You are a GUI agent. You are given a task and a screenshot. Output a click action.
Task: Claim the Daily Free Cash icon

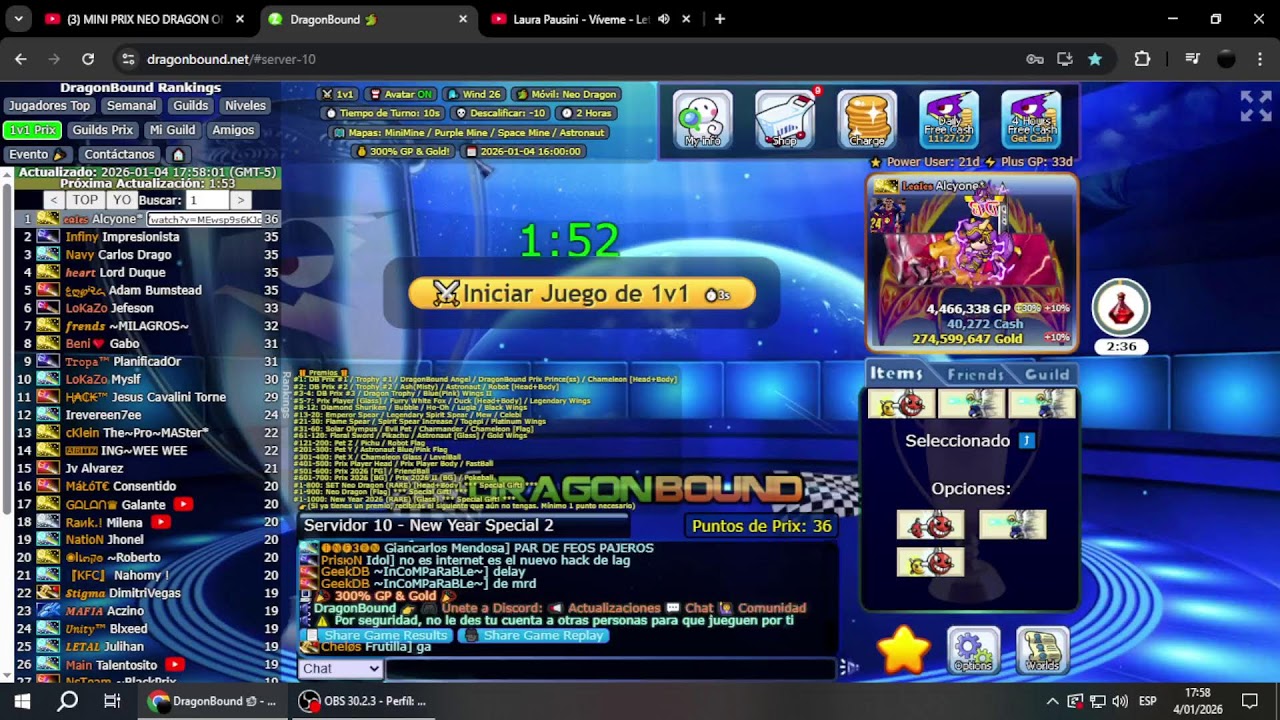pos(949,119)
